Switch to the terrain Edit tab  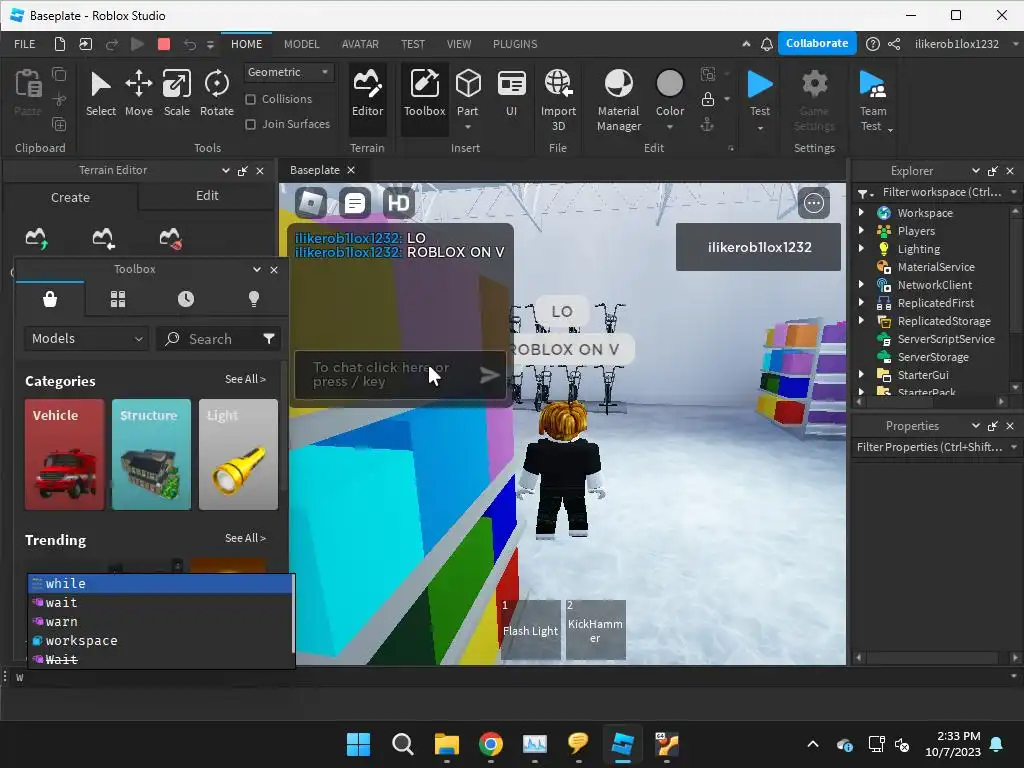tap(207, 196)
